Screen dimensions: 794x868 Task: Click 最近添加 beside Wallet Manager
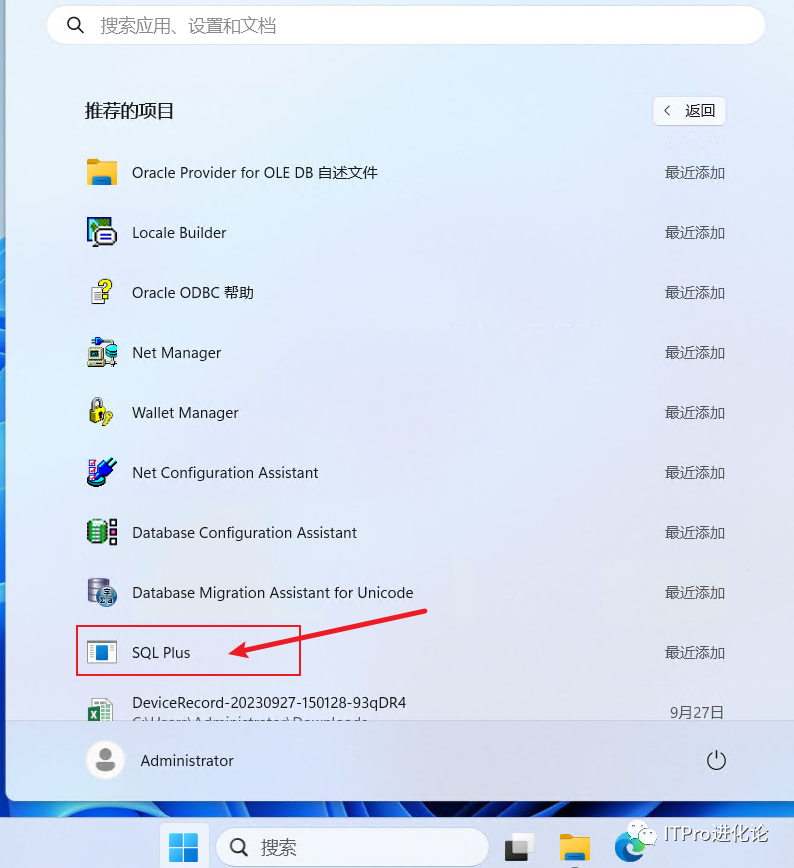694,413
